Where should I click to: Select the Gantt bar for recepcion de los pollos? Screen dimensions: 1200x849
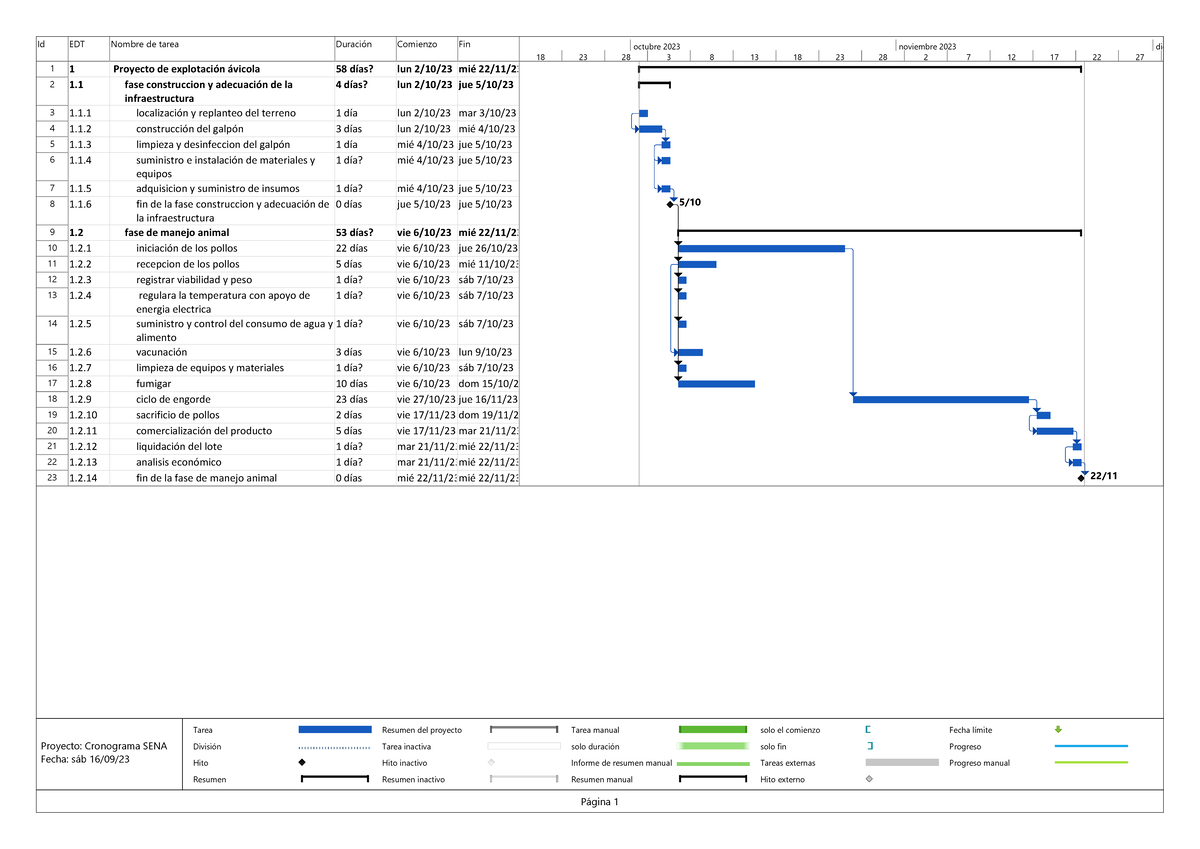[x=697, y=264]
